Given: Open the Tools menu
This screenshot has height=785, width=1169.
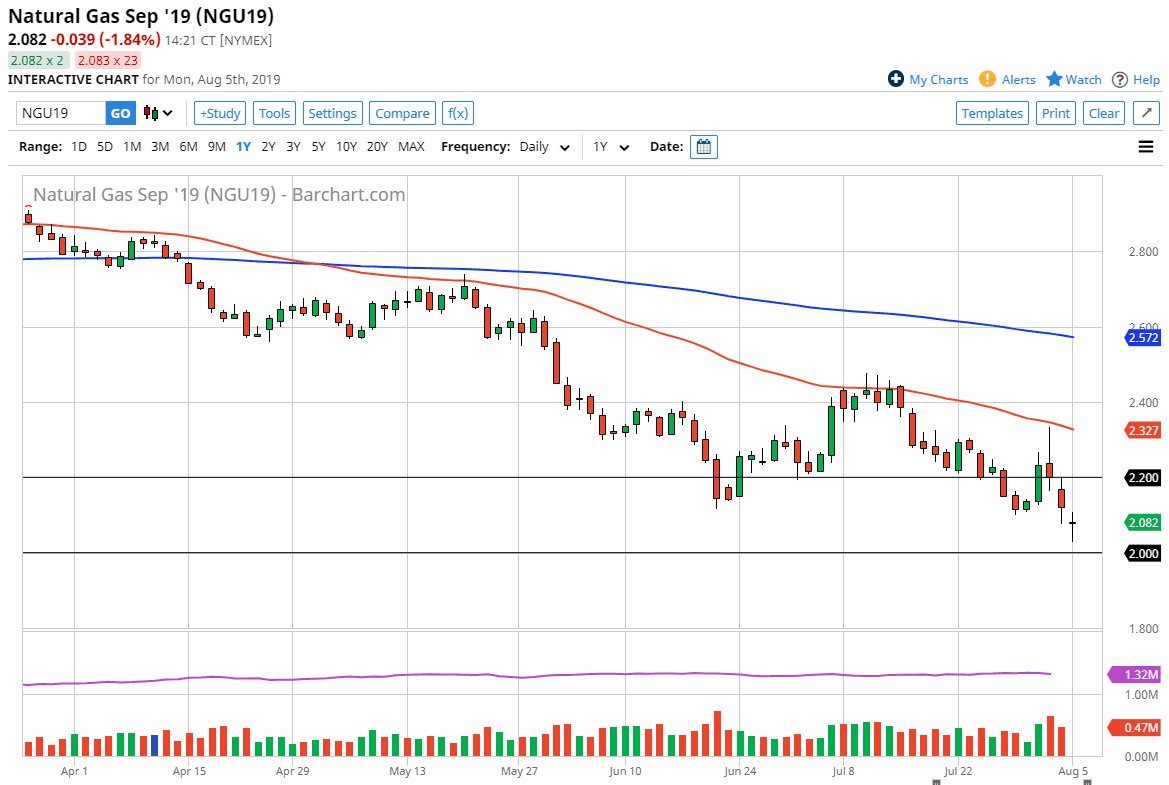Looking at the screenshot, I should 274,113.
